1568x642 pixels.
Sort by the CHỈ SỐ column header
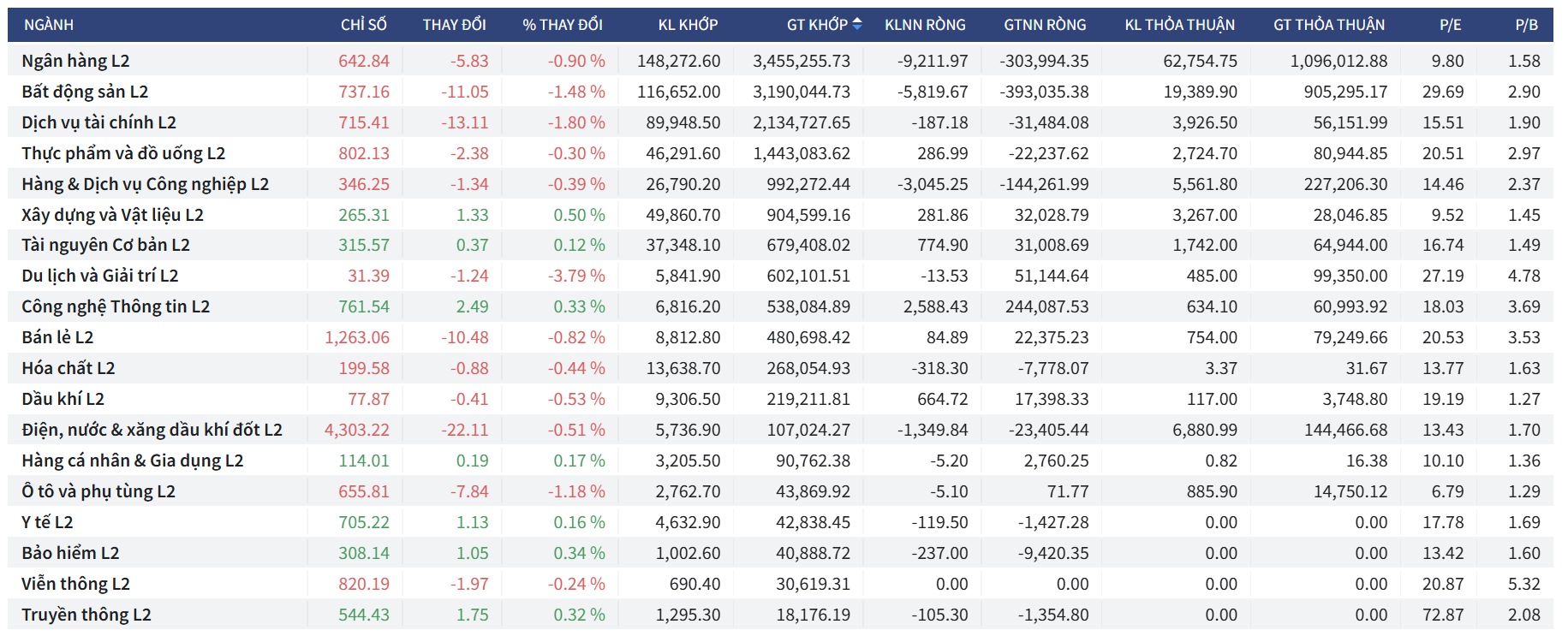pyautogui.click(x=363, y=25)
